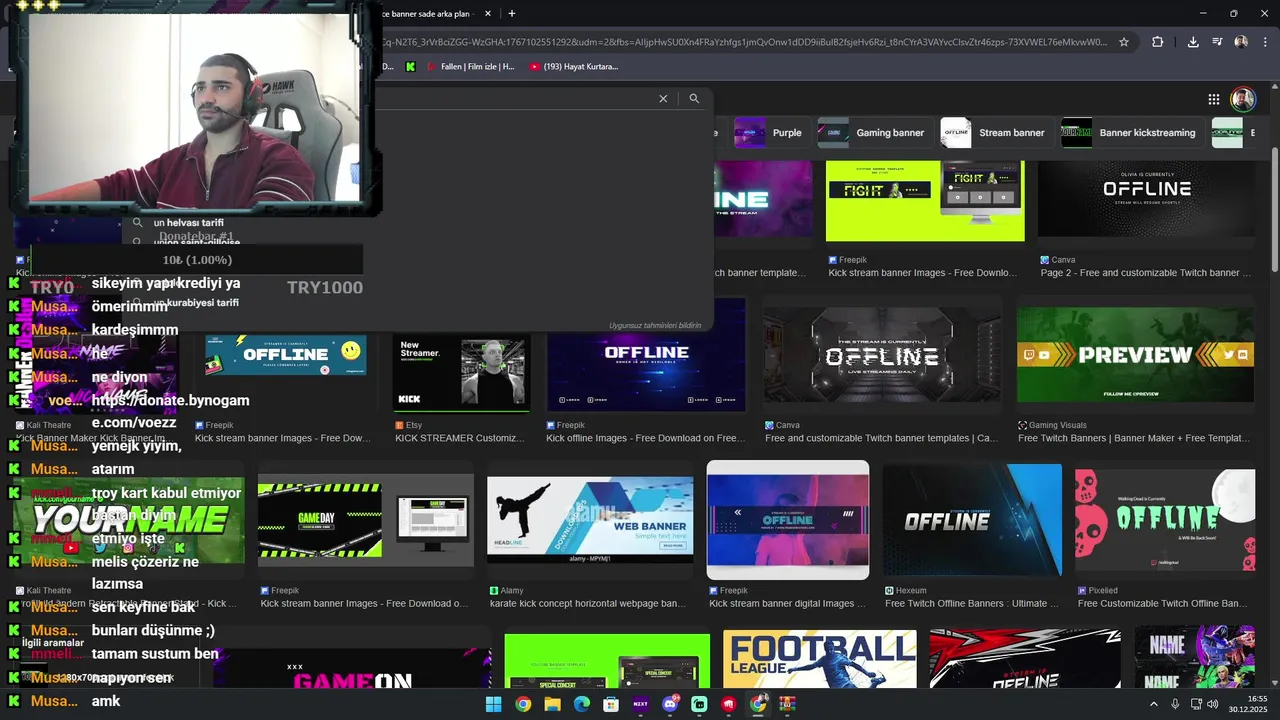The width and height of the screenshot is (1280, 720).
Task: Open 'Free Twitch Banners | Banner Maker' link
Action: click(1134, 438)
